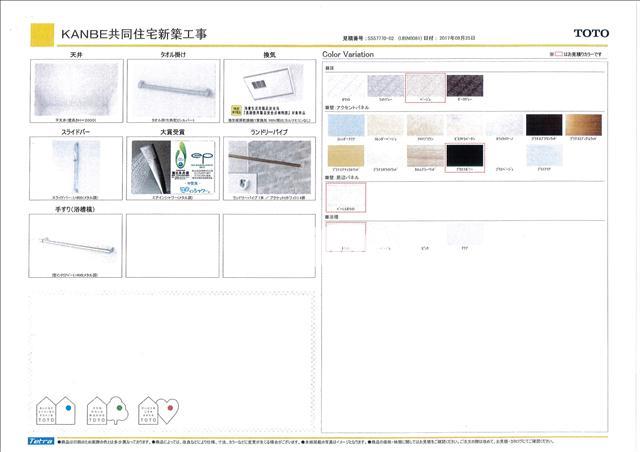Click the TOTO house and heart icon with red dot

(x=158, y=410)
